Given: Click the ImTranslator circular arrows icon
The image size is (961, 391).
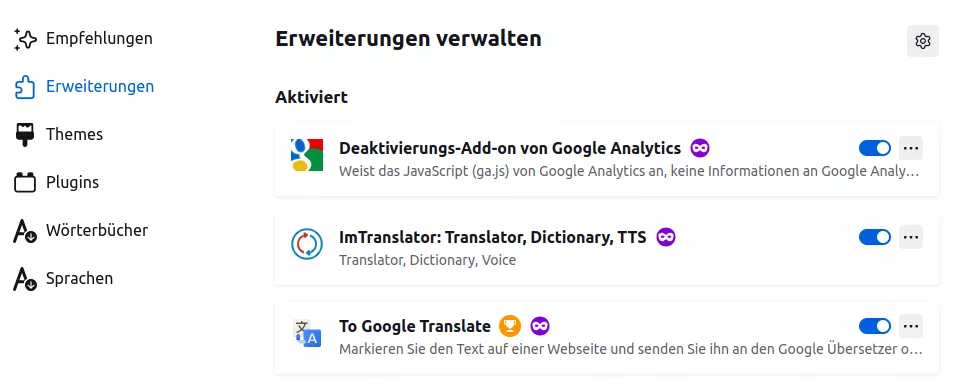Looking at the screenshot, I should [306, 243].
